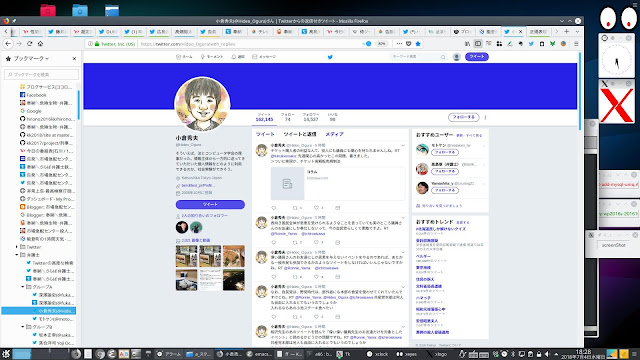Collapse the グループB bookmark folder

tap(23, 327)
